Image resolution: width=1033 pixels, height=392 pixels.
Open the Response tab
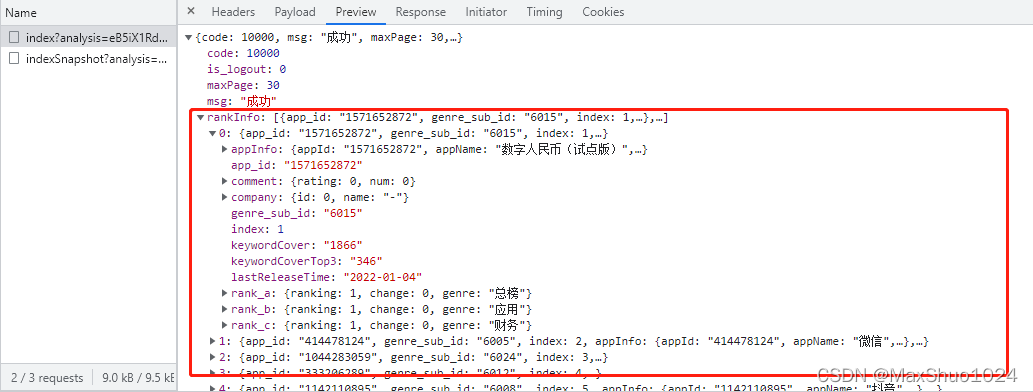(420, 12)
